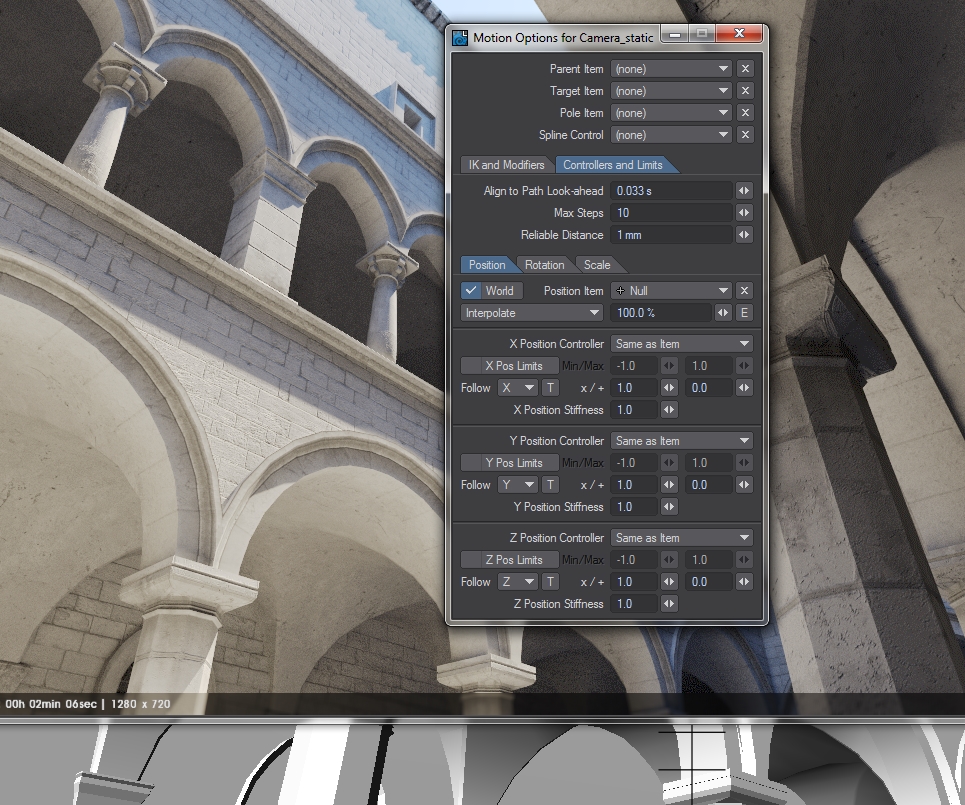The image size is (965, 805).
Task: Open the Scale tab
Action: tap(597, 265)
